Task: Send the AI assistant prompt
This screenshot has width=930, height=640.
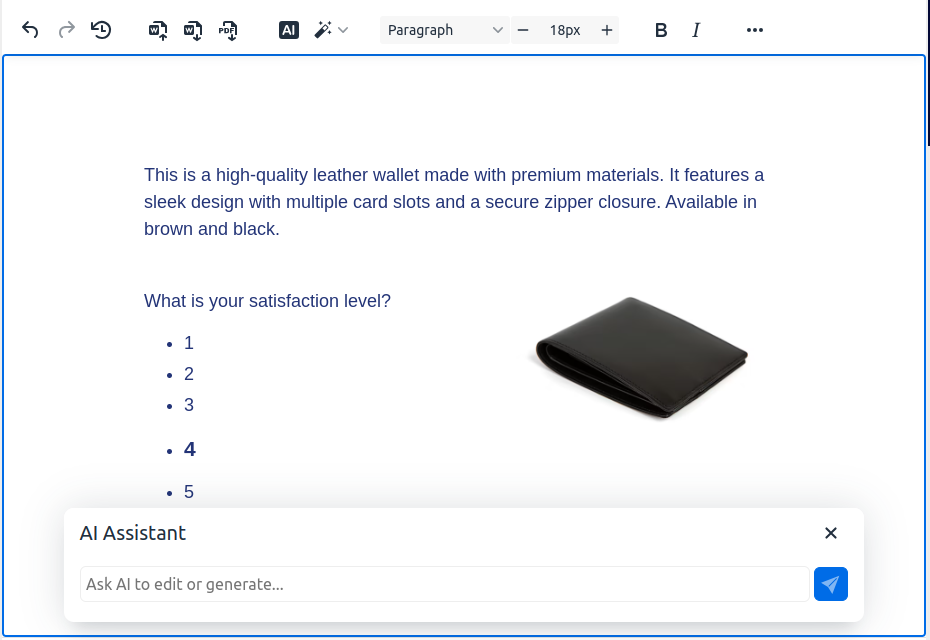Action: click(x=831, y=584)
